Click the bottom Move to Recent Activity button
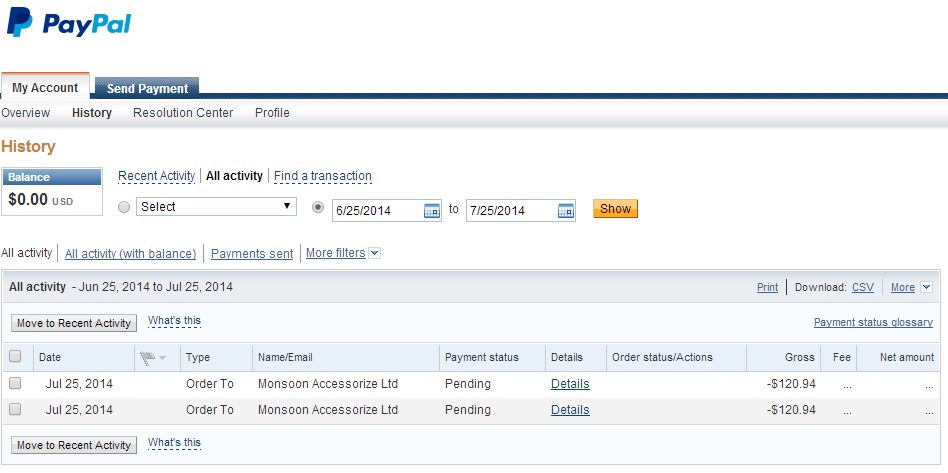Viewport: 948px width, 473px height. [x=74, y=445]
